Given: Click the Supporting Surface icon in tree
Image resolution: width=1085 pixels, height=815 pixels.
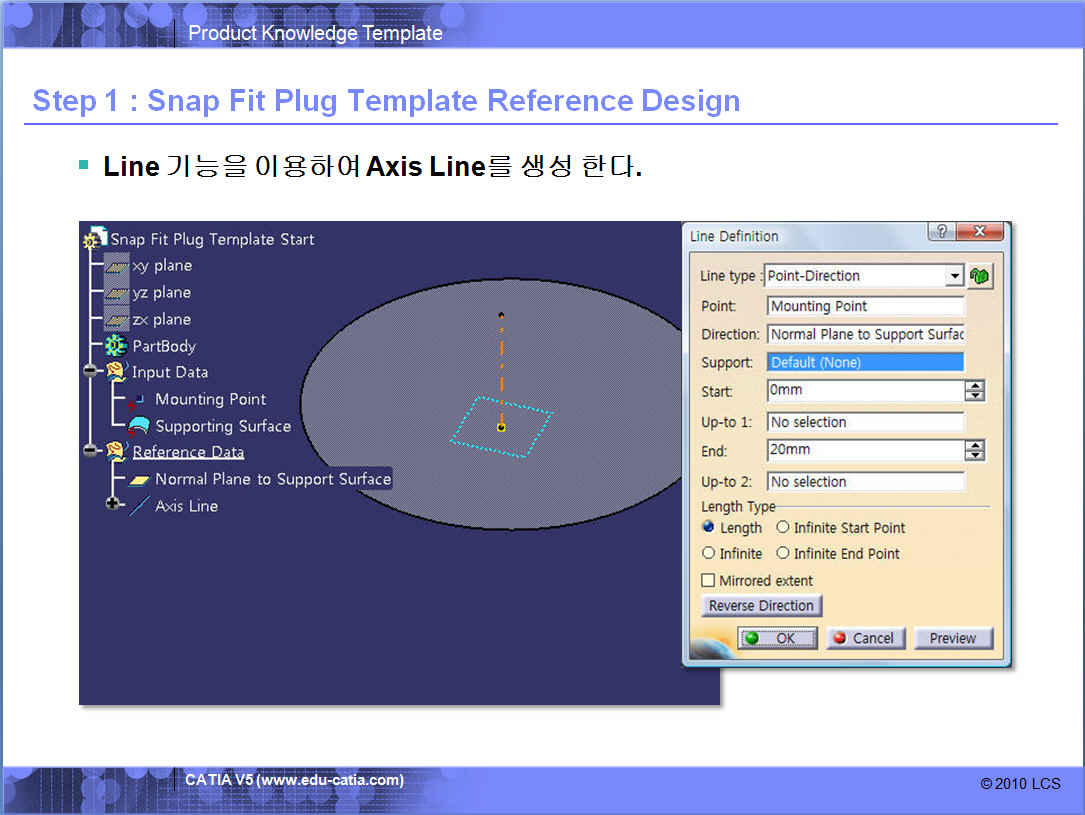Looking at the screenshot, I should pyautogui.click(x=139, y=426).
